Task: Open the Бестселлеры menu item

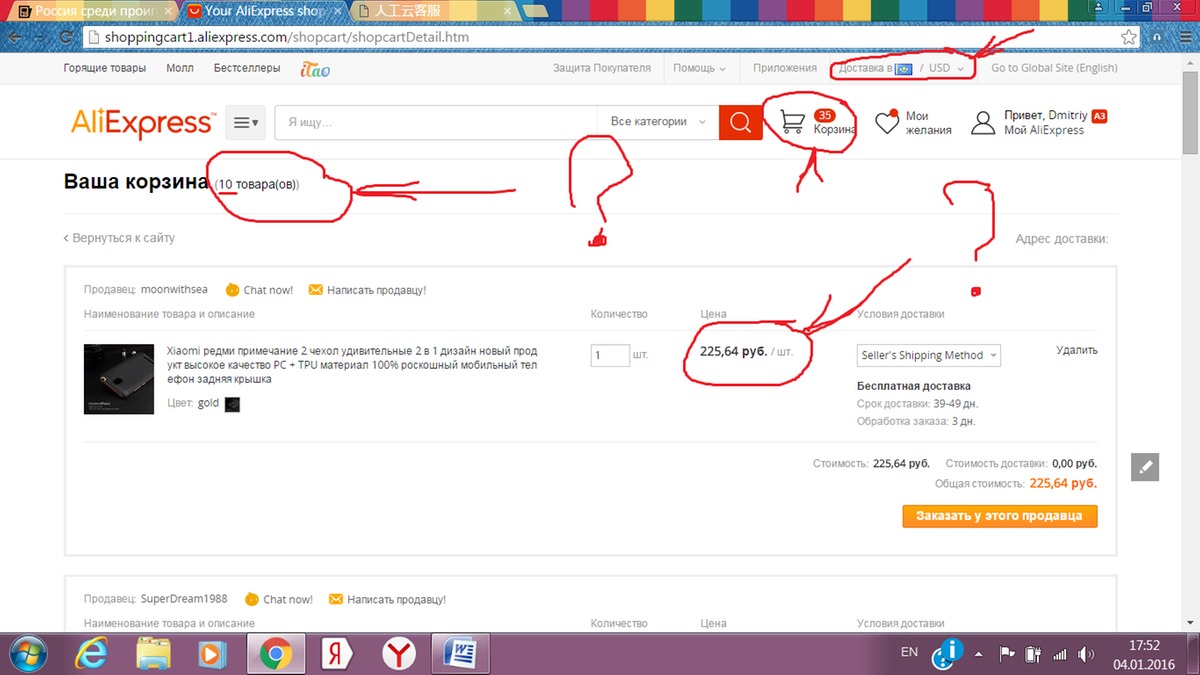Action: click(247, 68)
